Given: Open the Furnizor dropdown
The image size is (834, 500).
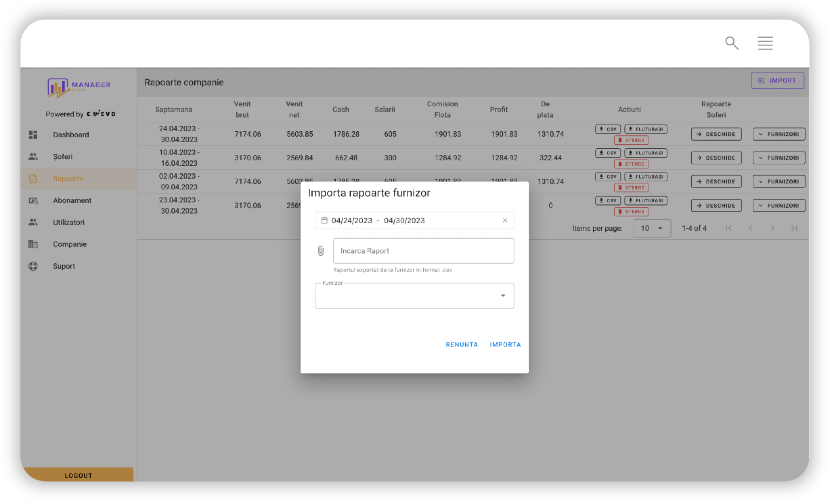Looking at the screenshot, I should 414,296.
